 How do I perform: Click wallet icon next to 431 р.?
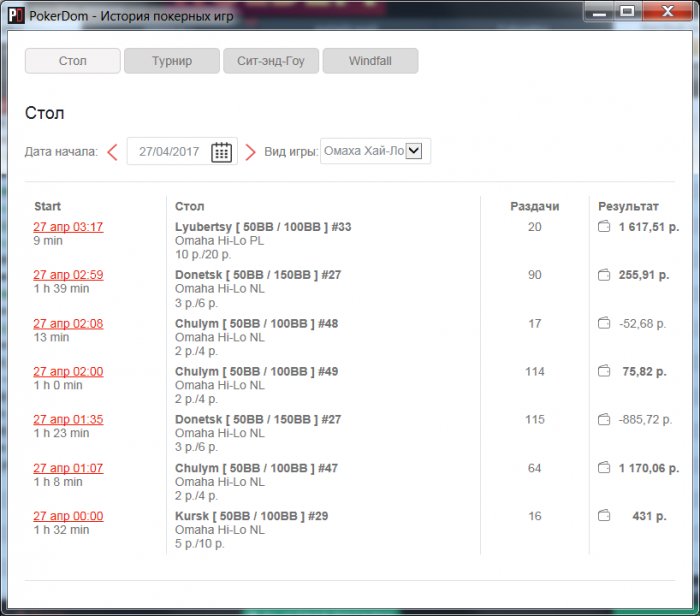coord(604,516)
